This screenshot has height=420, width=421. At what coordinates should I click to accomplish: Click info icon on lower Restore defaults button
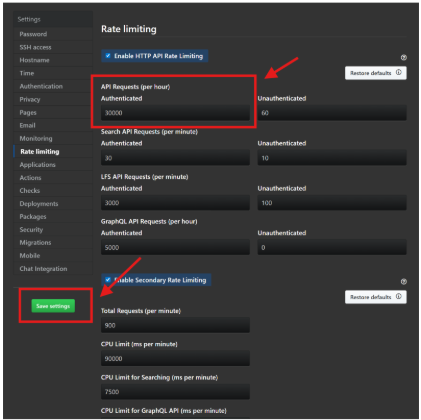click(399, 296)
